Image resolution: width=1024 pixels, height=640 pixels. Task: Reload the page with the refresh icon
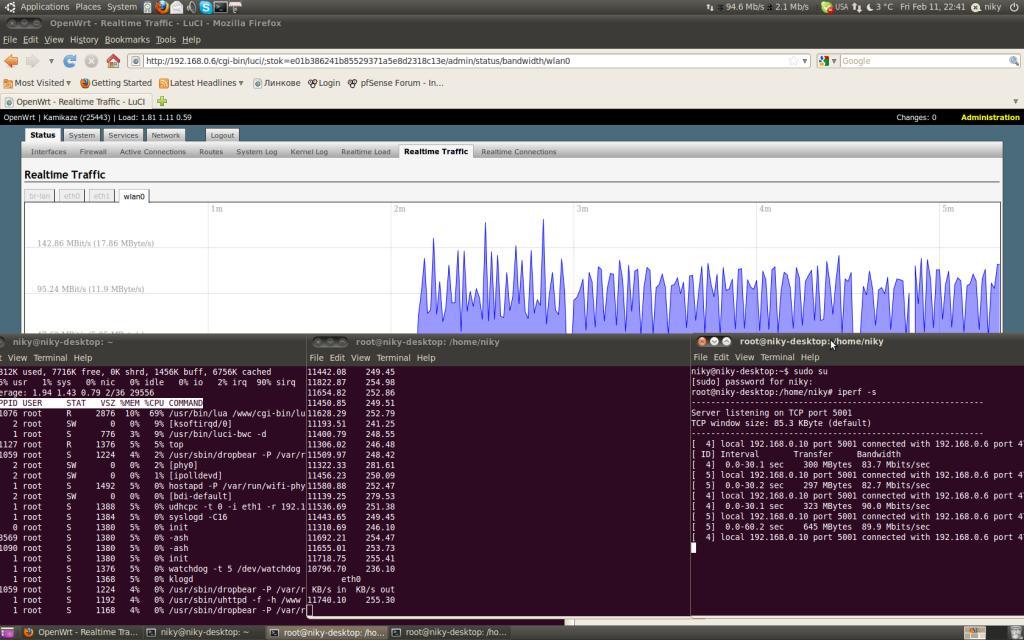(x=70, y=61)
